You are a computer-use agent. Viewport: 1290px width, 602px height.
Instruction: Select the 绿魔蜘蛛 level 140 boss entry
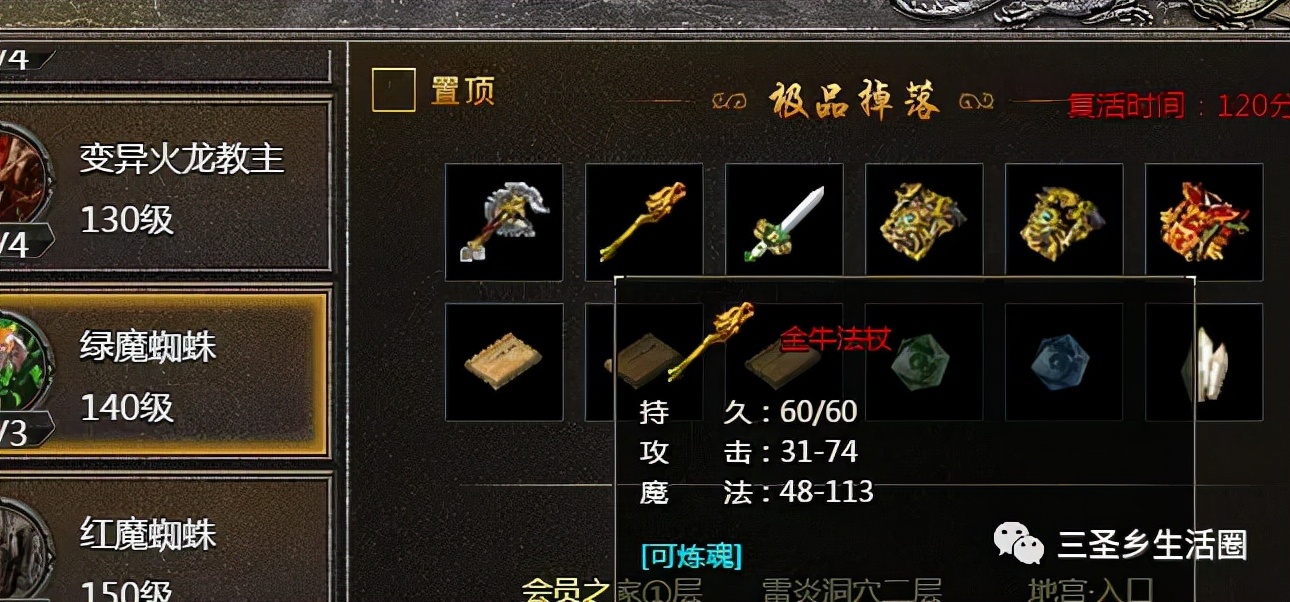pyautogui.click(x=165, y=375)
